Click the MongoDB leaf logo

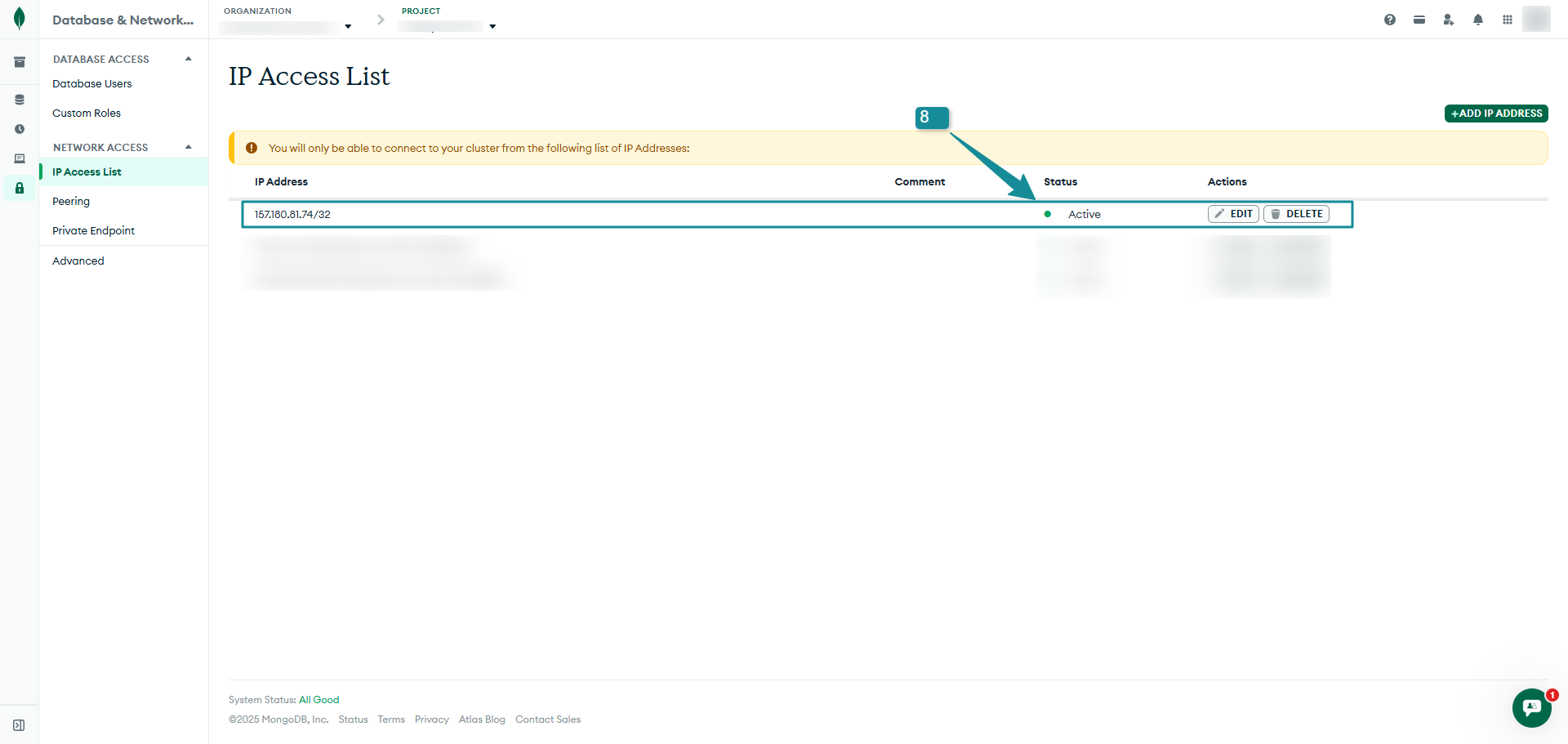pyautogui.click(x=20, y=19)
